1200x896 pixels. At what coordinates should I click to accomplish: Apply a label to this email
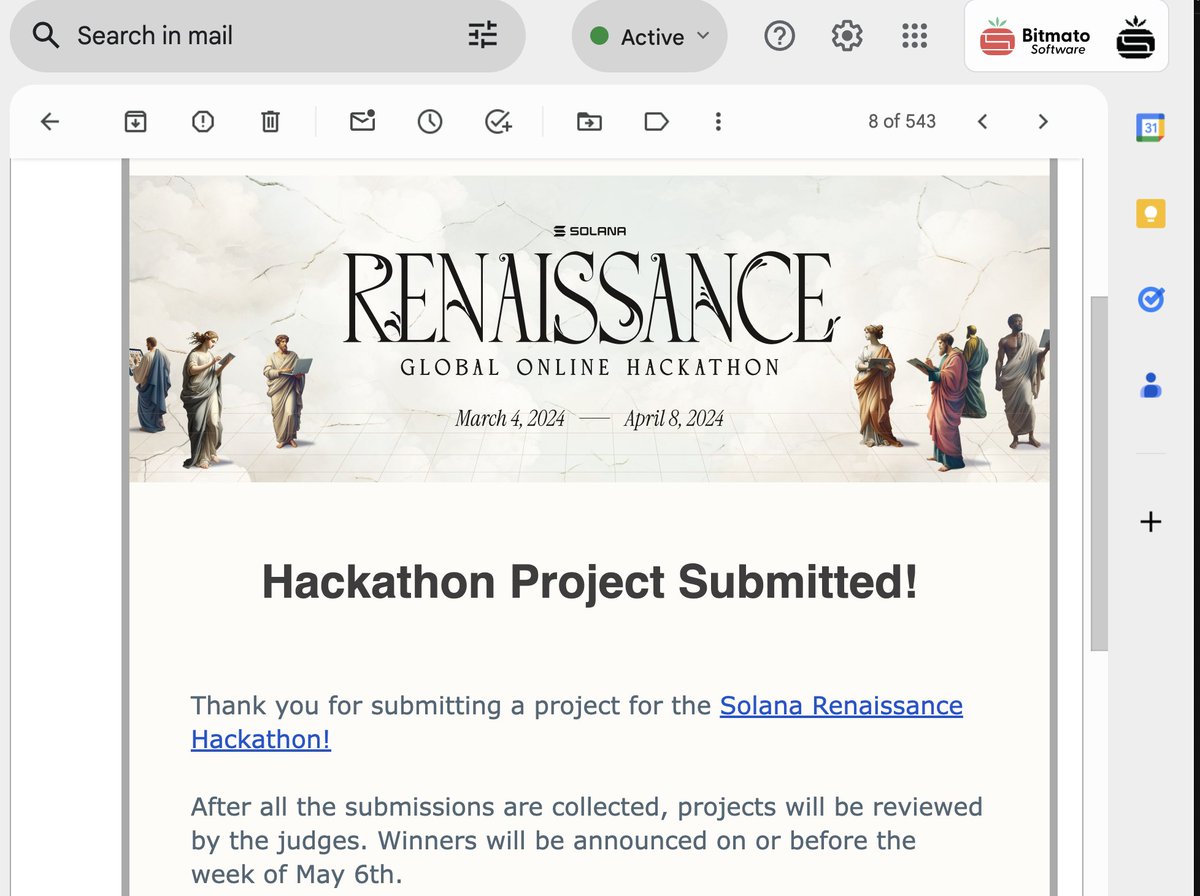(656, 121)
